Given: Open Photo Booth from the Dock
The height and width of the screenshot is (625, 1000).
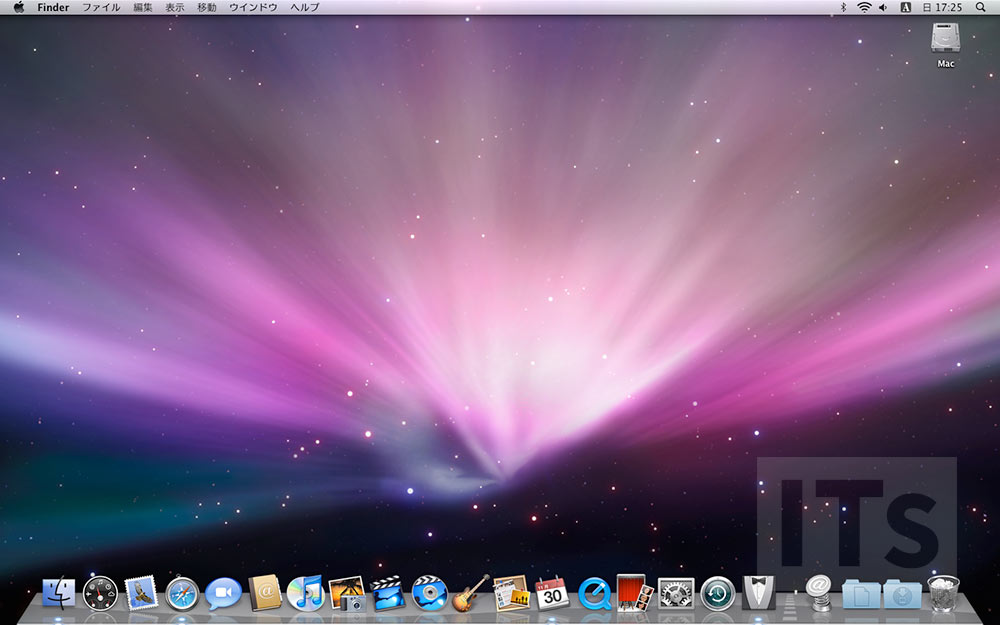Looking at the screenshot, I should 634,595.
